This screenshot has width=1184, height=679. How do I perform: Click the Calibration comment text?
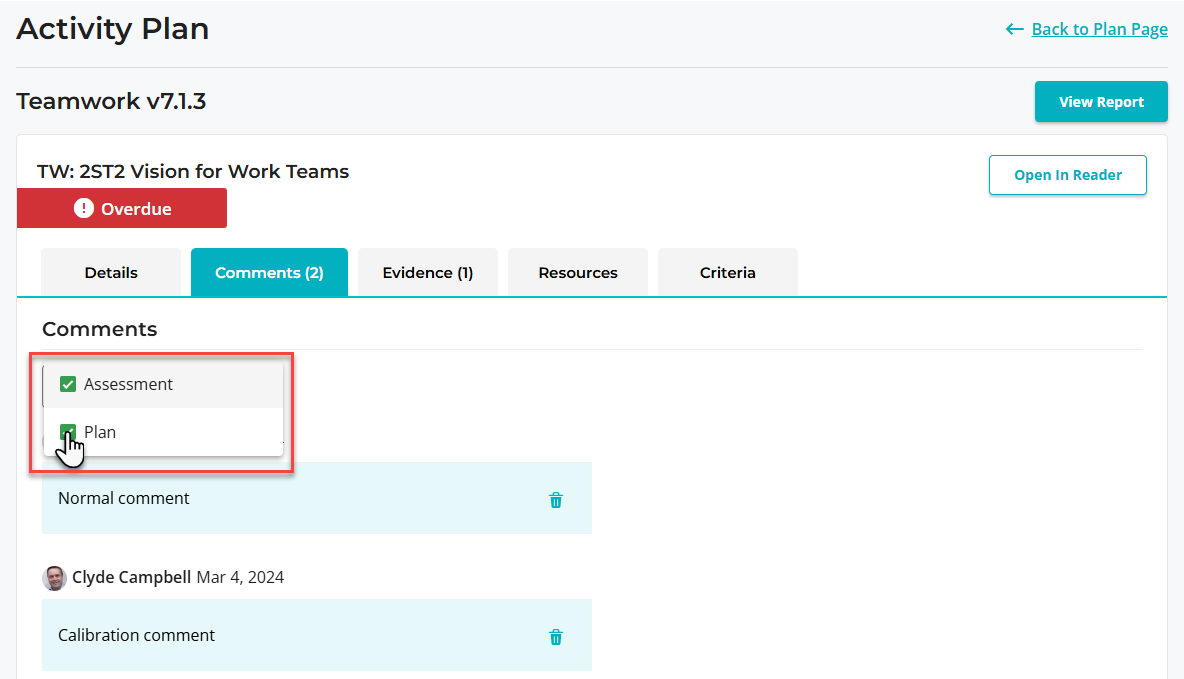(136, 635)
